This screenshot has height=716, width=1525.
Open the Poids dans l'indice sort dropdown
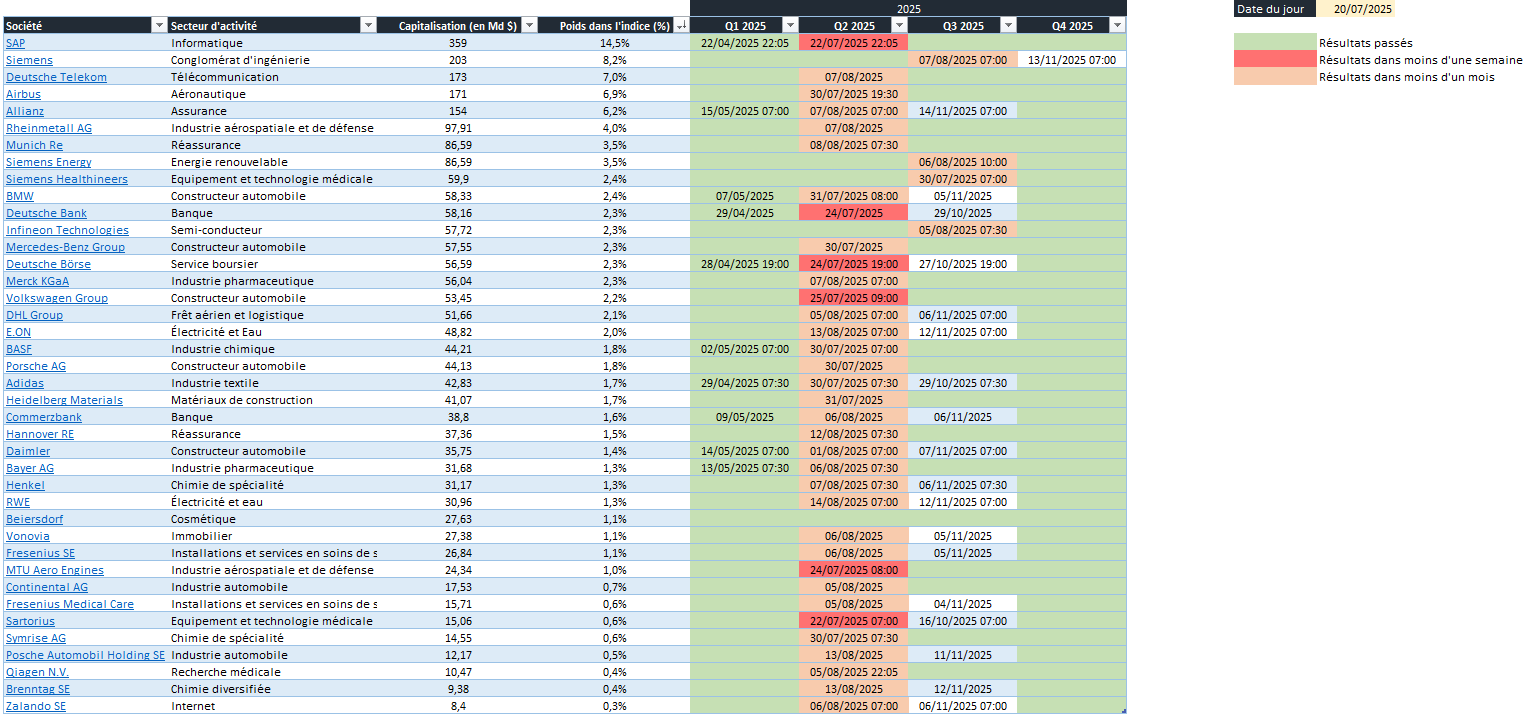coord(681,25)
